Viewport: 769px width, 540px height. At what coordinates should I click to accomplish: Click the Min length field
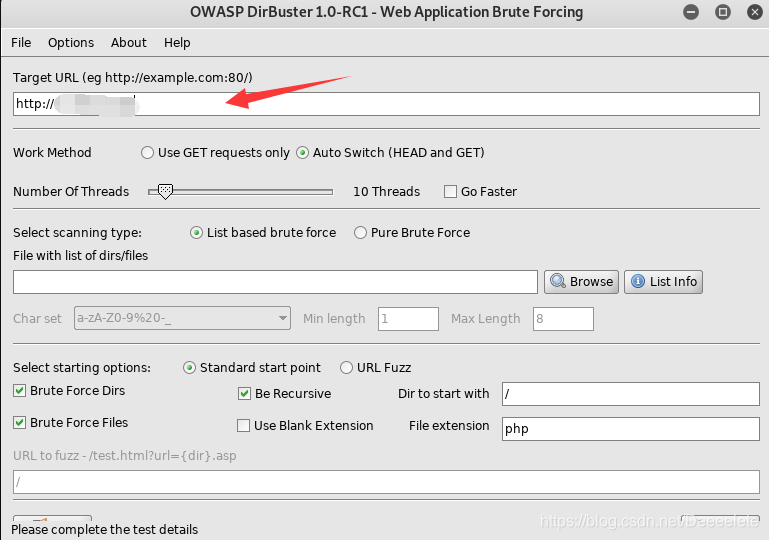coord(408,319)
